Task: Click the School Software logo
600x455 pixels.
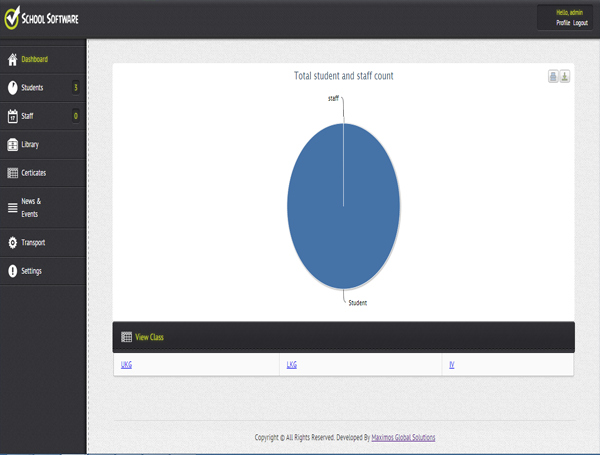Action: point(43,19)
